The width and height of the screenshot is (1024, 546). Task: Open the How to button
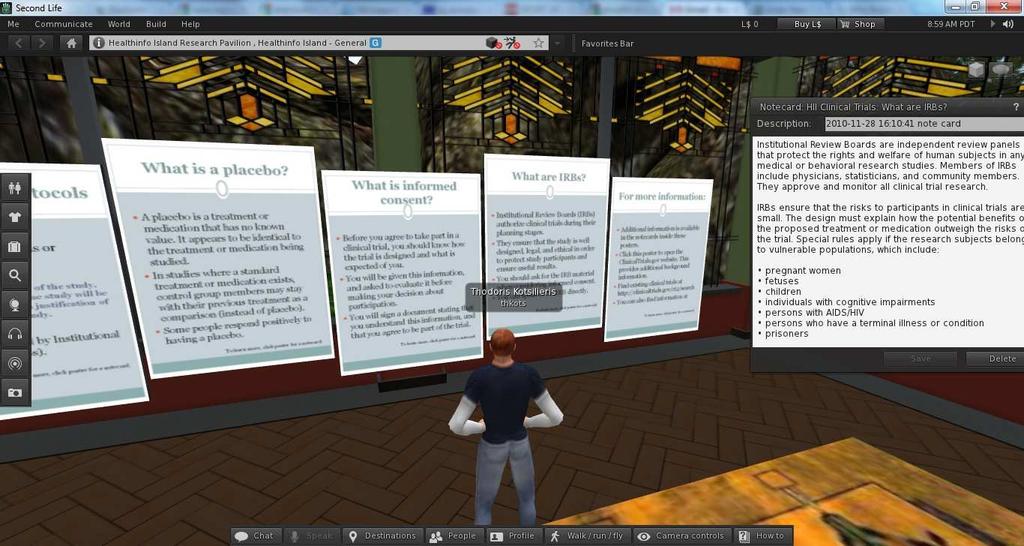[x=762, y=536]
